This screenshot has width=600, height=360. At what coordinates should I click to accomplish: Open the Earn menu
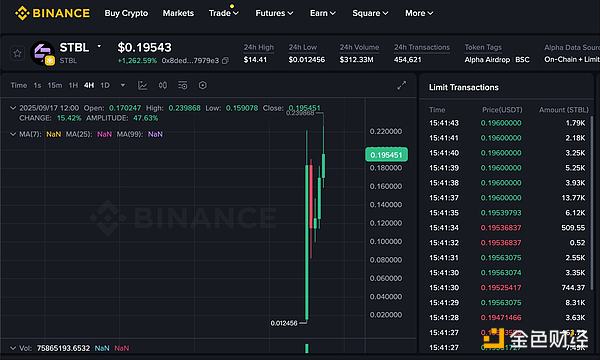click(x=323, y=13)
